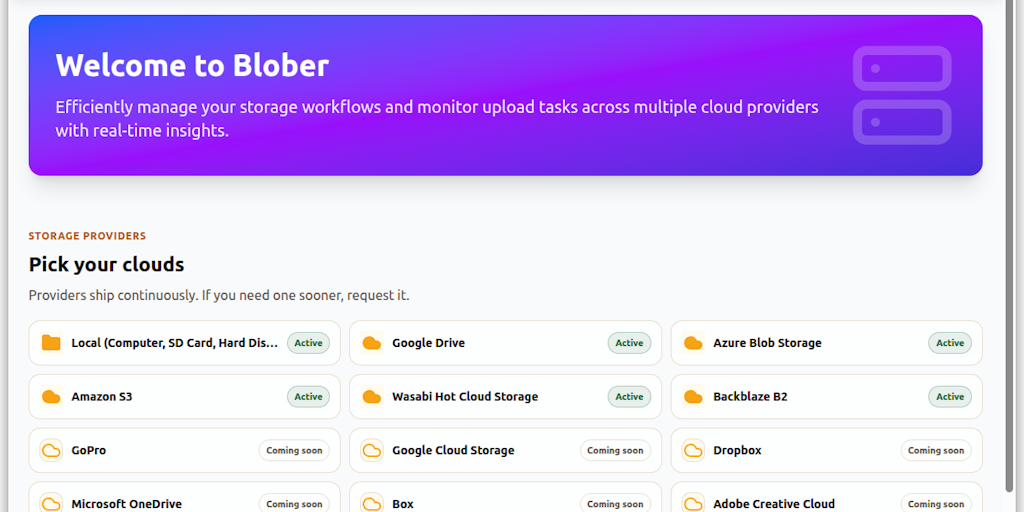Click the Microsoft OneDrive provider name
The image size is (1024, 512).
coord(127,504)
